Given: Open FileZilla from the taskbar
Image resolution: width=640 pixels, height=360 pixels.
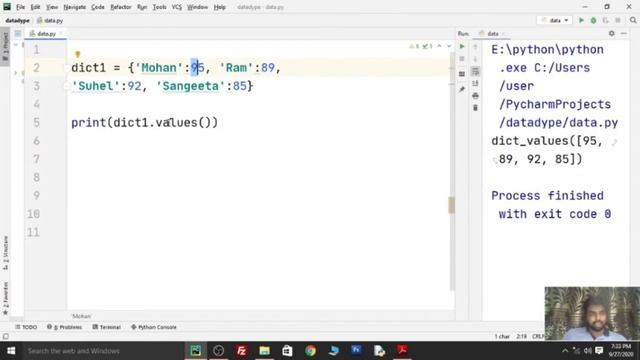Looking at the screenshot, I should (x=241, y=351).
